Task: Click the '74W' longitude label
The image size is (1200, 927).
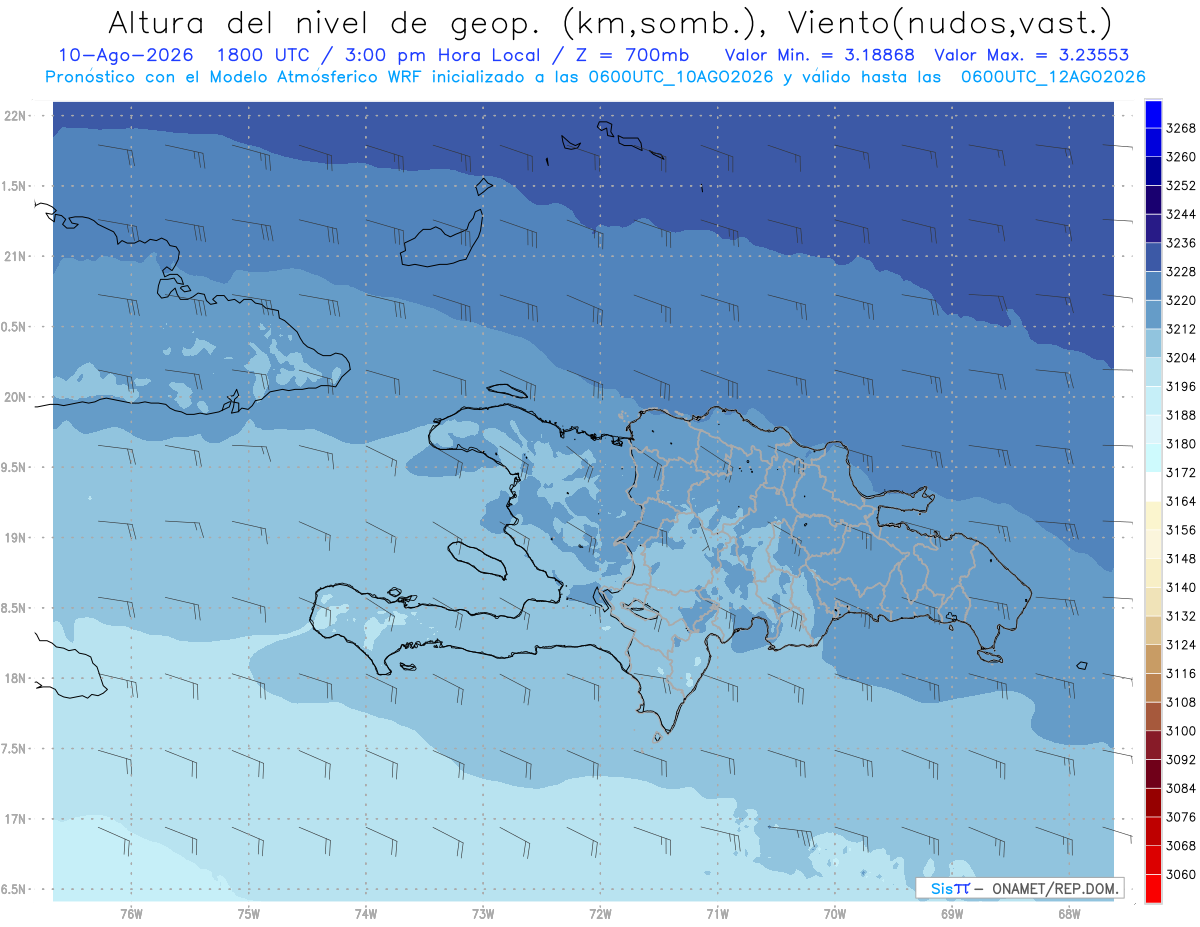Action: 366,914
